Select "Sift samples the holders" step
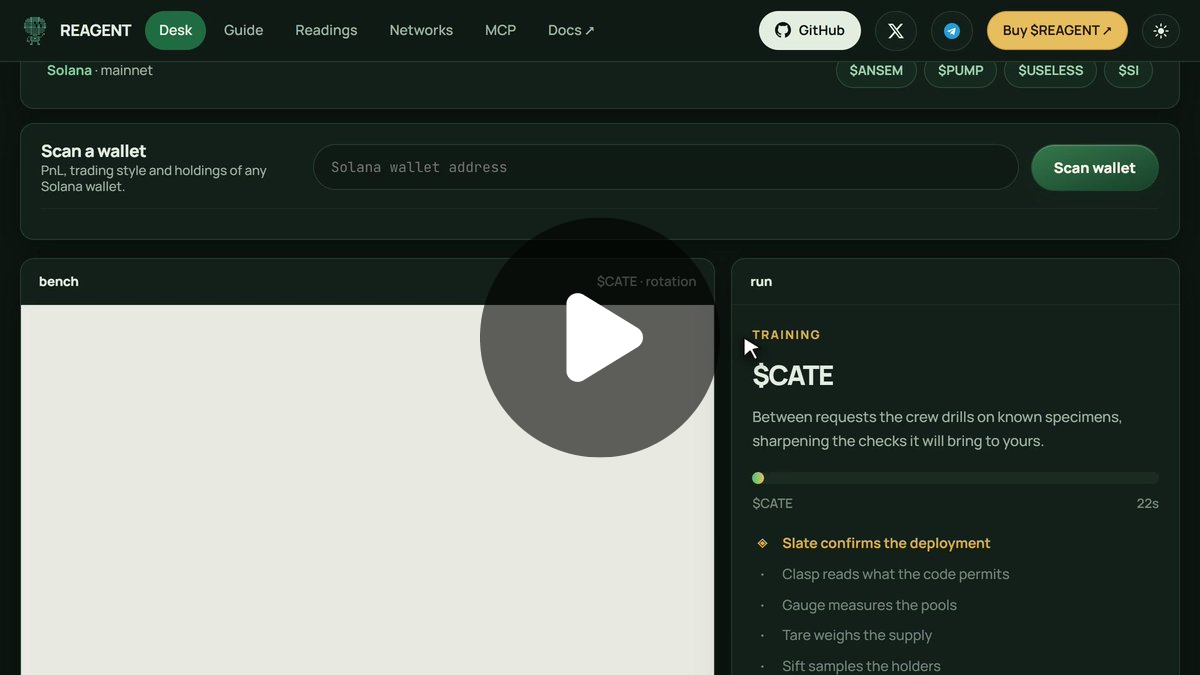 point(861,666)
